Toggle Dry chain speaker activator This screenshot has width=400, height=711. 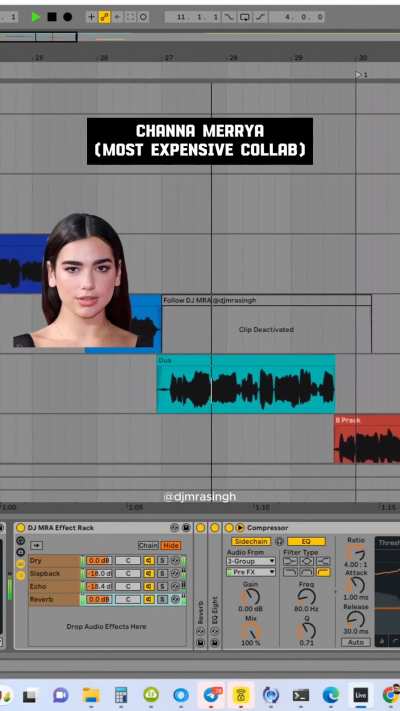pos(149,560)
